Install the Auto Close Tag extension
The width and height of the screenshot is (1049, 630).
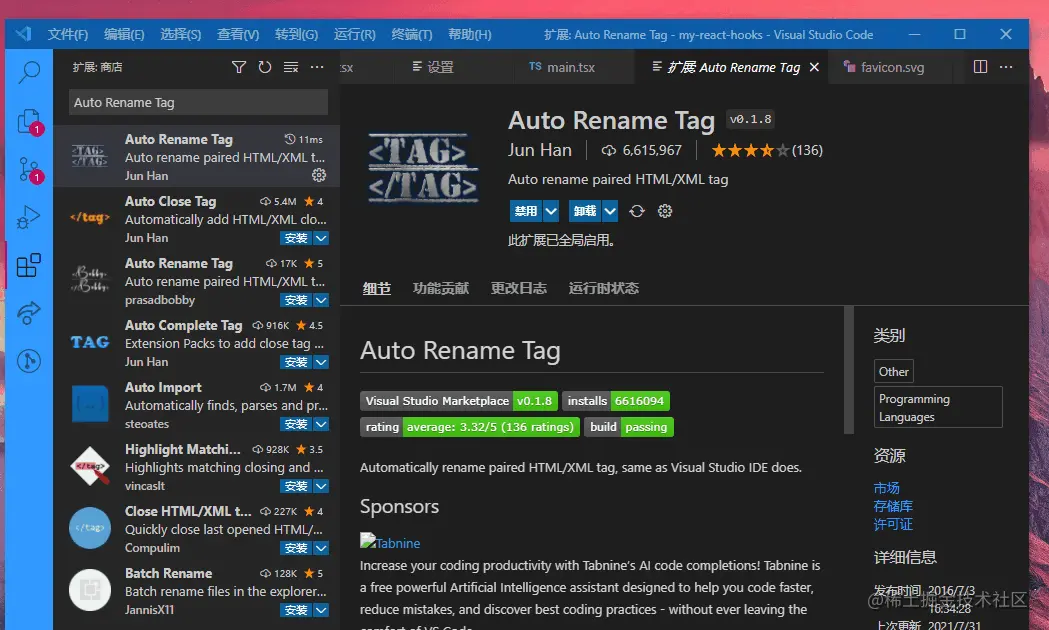(x=296, y=238)
